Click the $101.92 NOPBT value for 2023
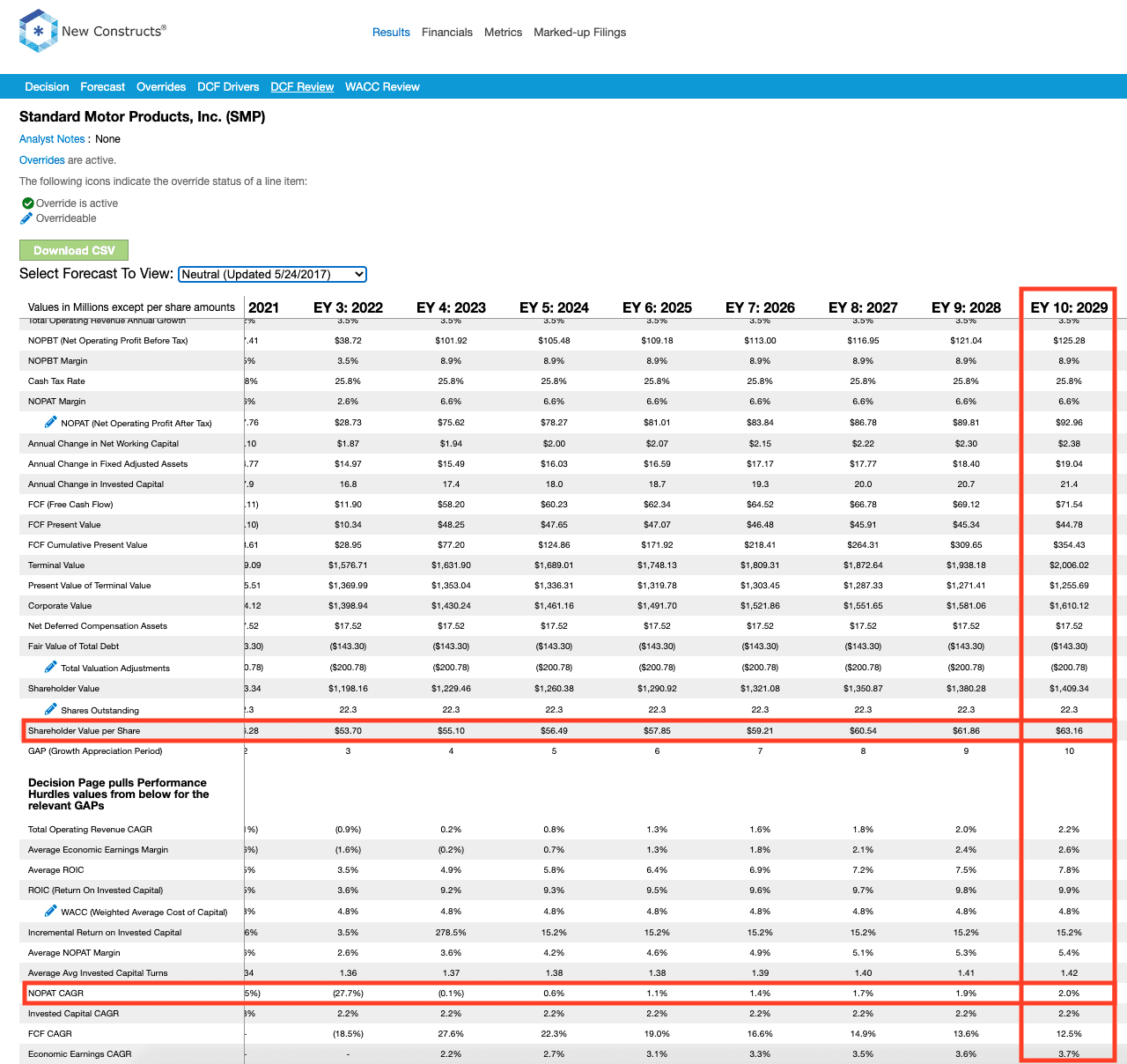 click(x=451, y=341)
